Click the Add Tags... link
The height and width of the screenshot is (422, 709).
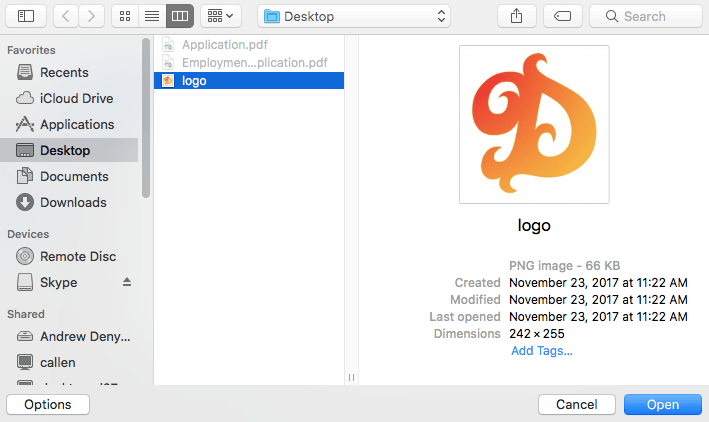click(x=542, y=351)
